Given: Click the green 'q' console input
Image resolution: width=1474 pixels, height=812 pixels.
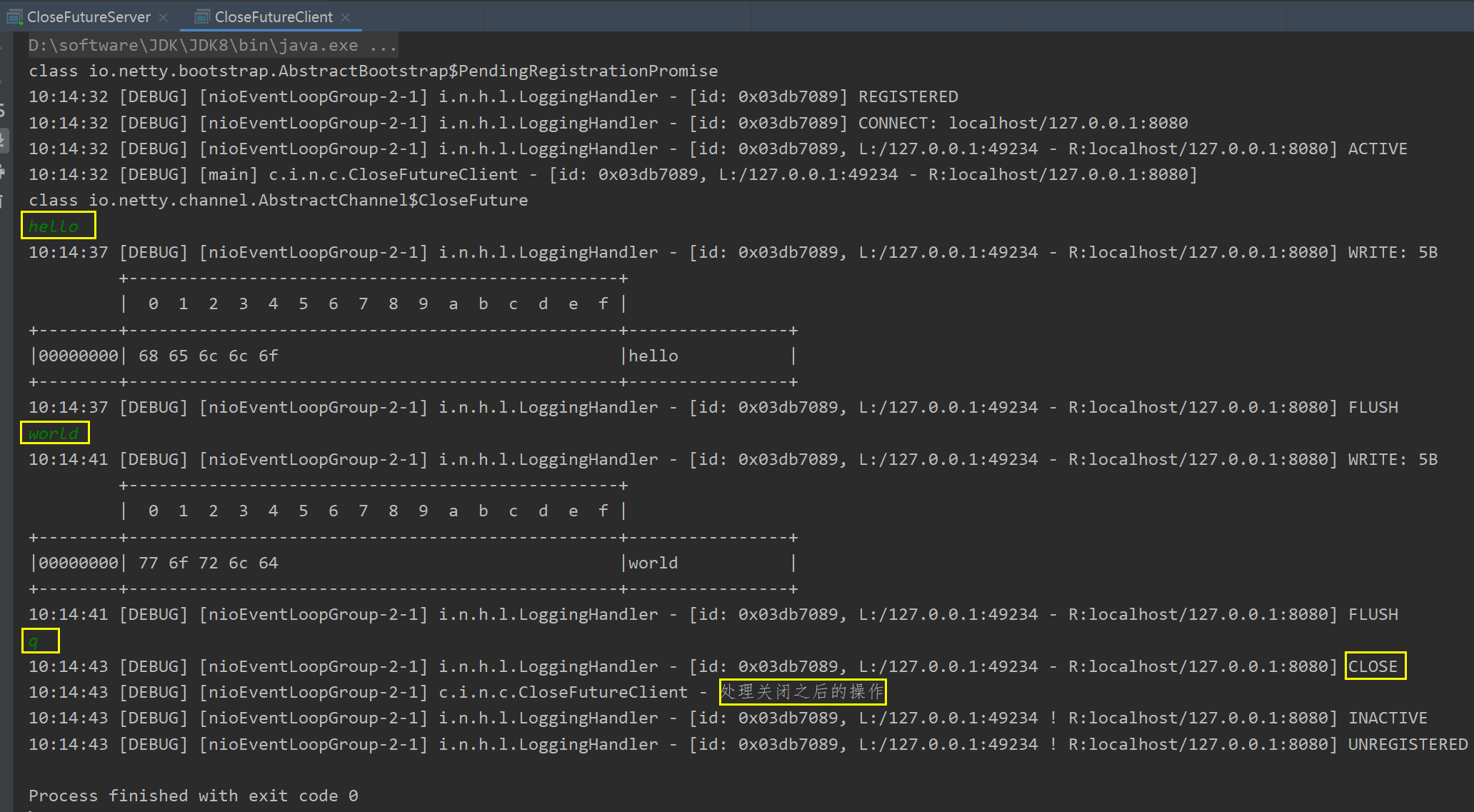Looking at the screenshot, I should click(x=34, y=641).
